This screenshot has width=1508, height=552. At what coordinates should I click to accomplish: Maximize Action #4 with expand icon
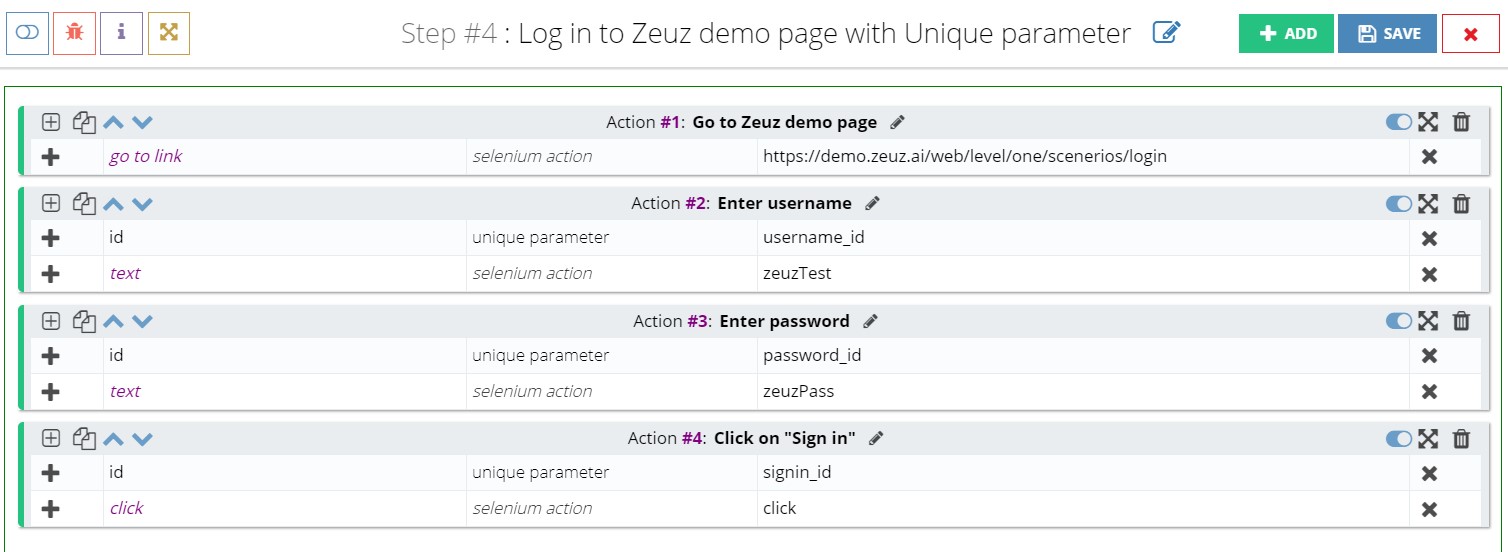[x=1428, y=438]
